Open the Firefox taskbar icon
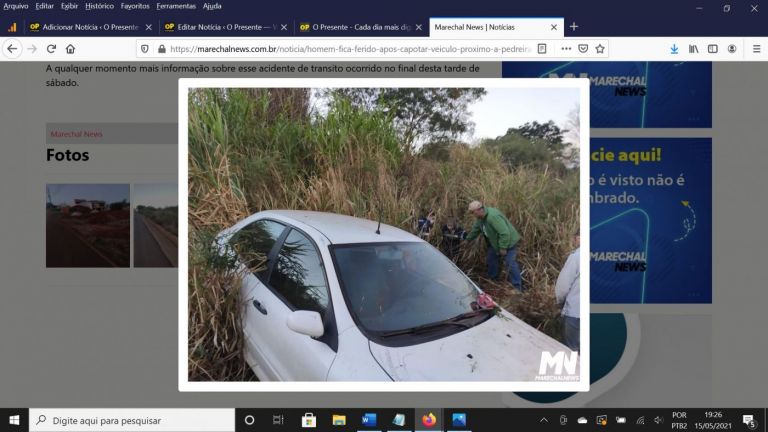The image size is (768, 432). coord(429,420)
